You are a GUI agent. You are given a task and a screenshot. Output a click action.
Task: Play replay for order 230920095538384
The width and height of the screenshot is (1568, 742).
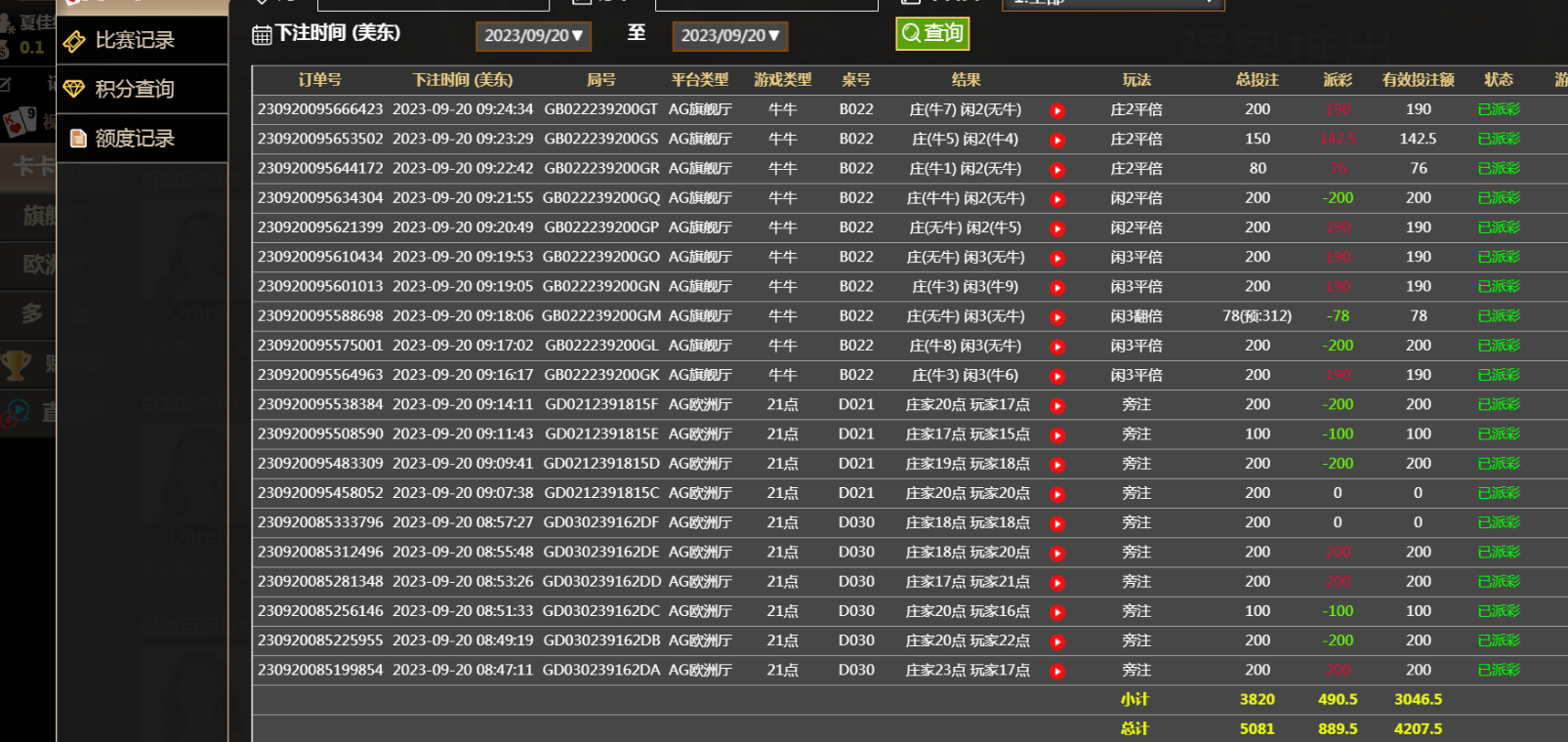(x=1057, y=406)
